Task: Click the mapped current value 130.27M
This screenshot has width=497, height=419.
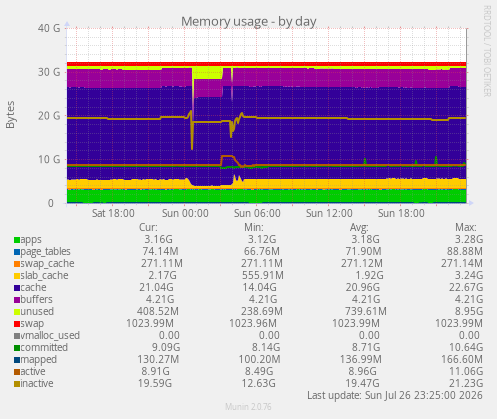Action: (x=158, y=359)
